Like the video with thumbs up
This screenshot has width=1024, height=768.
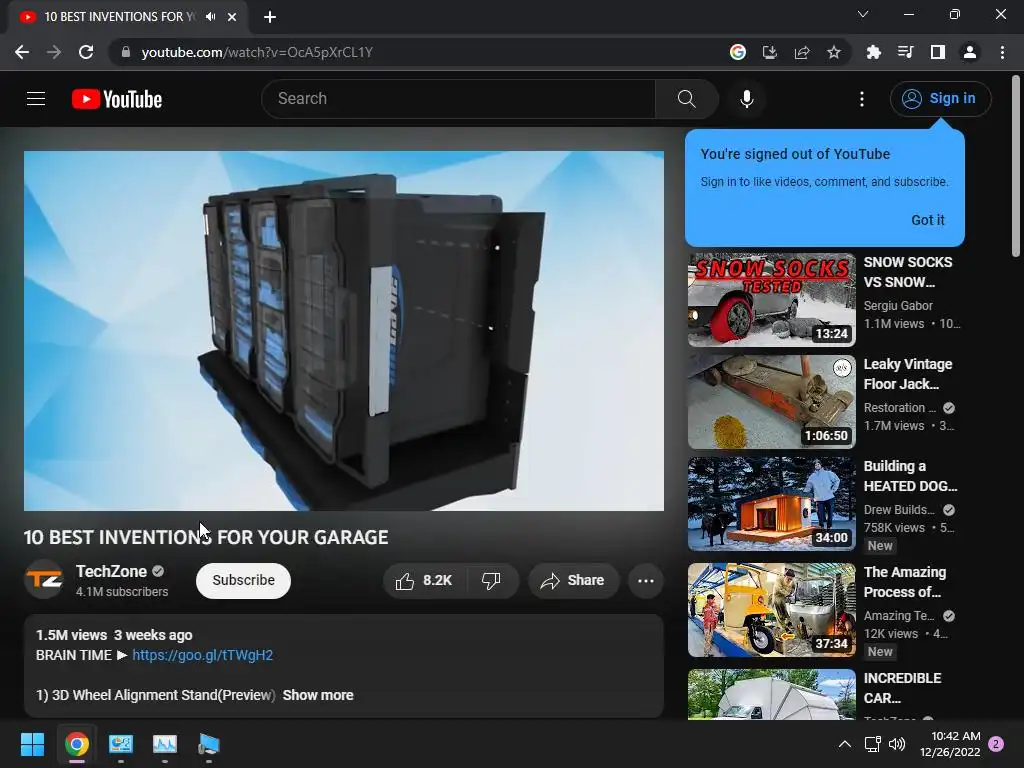(x=424, y=581)
